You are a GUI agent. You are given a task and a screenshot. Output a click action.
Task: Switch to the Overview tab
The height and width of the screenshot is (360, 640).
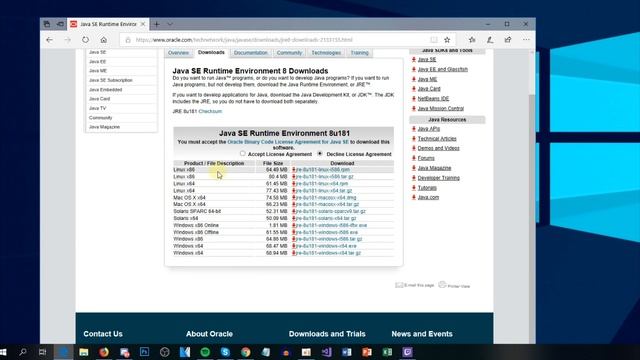pyautogui.click(x=178, y=53)
